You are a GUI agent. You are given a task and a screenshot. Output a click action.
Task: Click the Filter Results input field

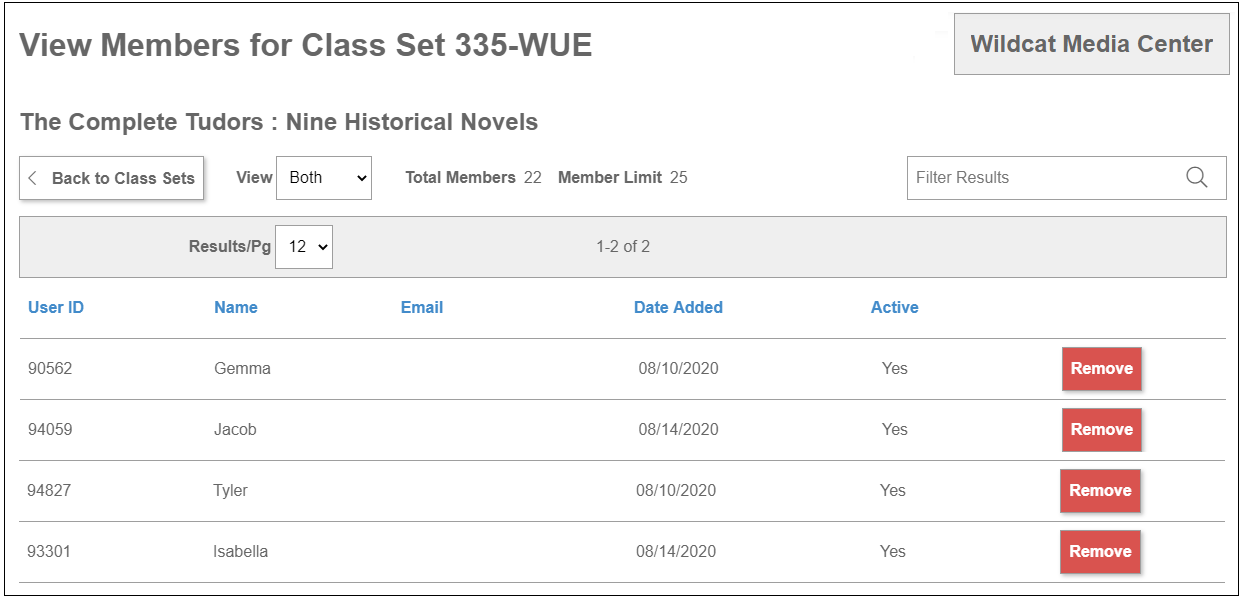[x=1066, y=177]
